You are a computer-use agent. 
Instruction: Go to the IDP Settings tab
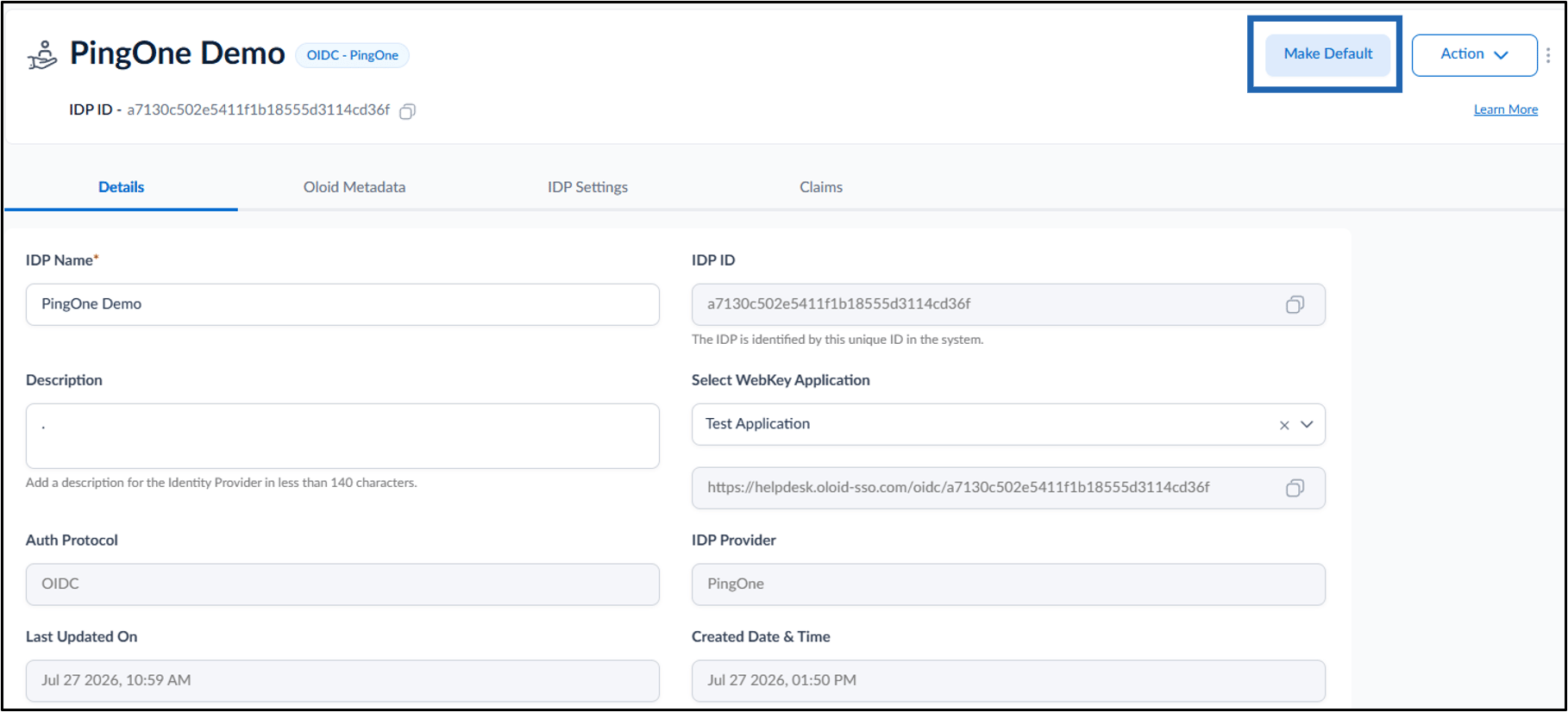click(x=587, y=187)
